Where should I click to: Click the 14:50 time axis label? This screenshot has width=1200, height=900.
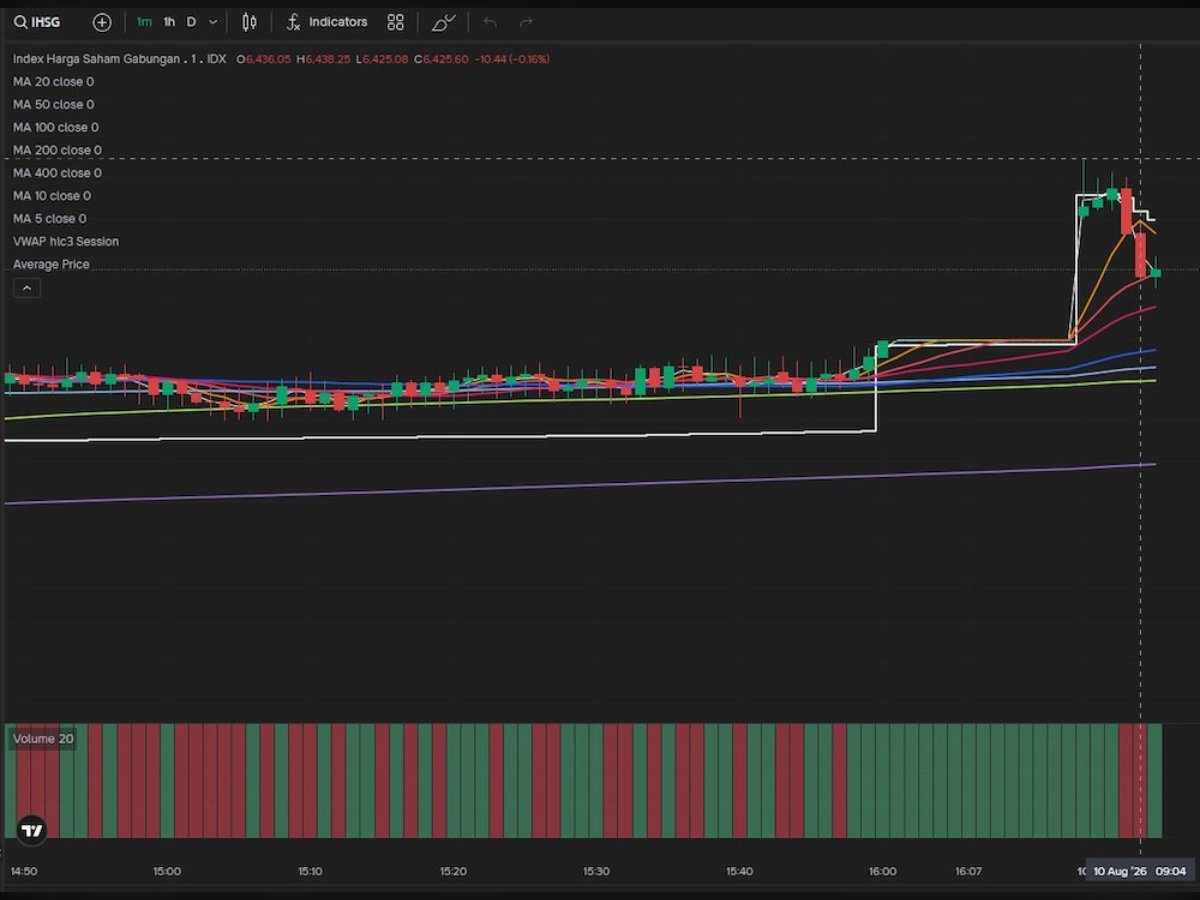point(24,872)
